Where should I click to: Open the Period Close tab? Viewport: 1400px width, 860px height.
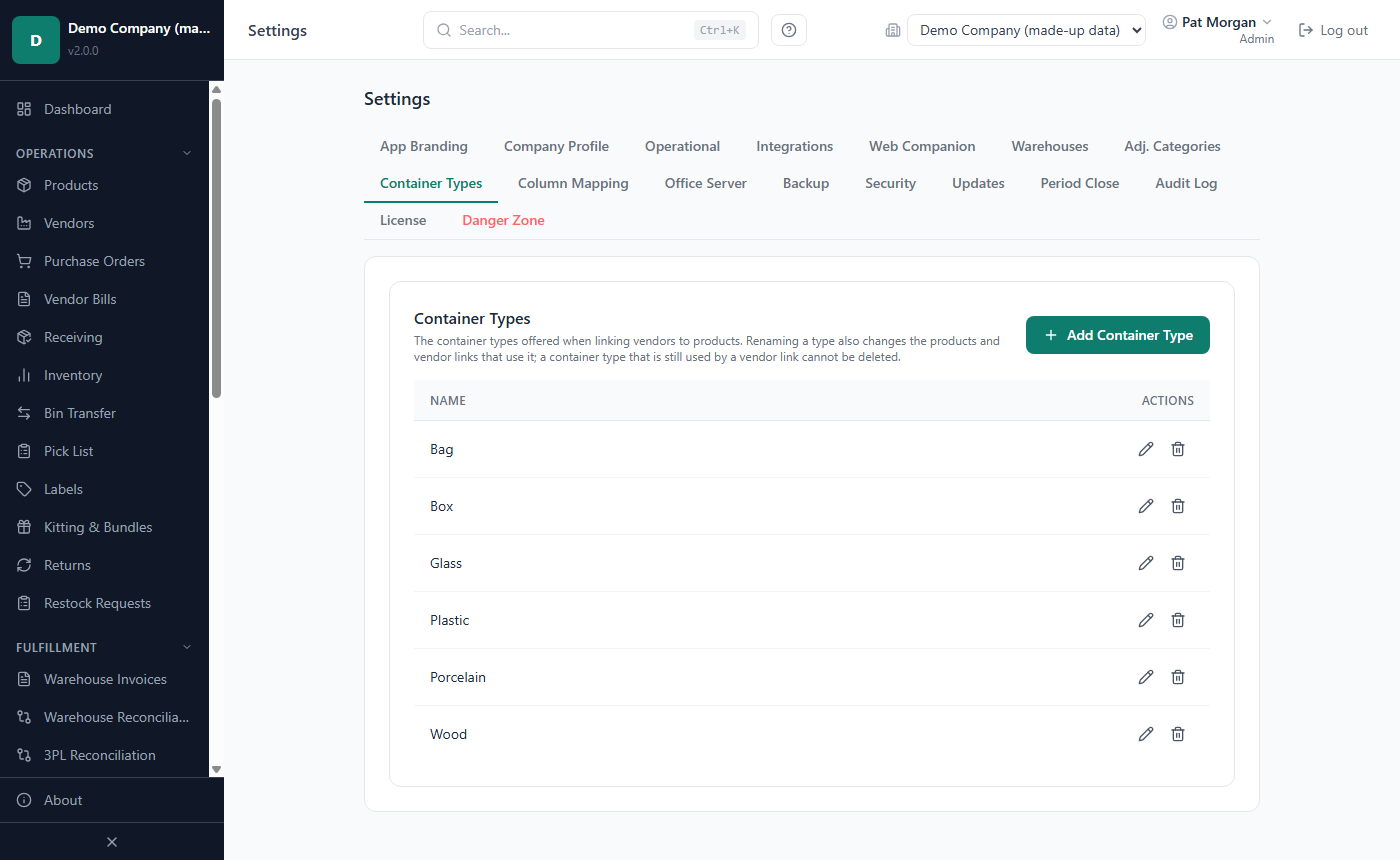click(x=1080, y=183)
